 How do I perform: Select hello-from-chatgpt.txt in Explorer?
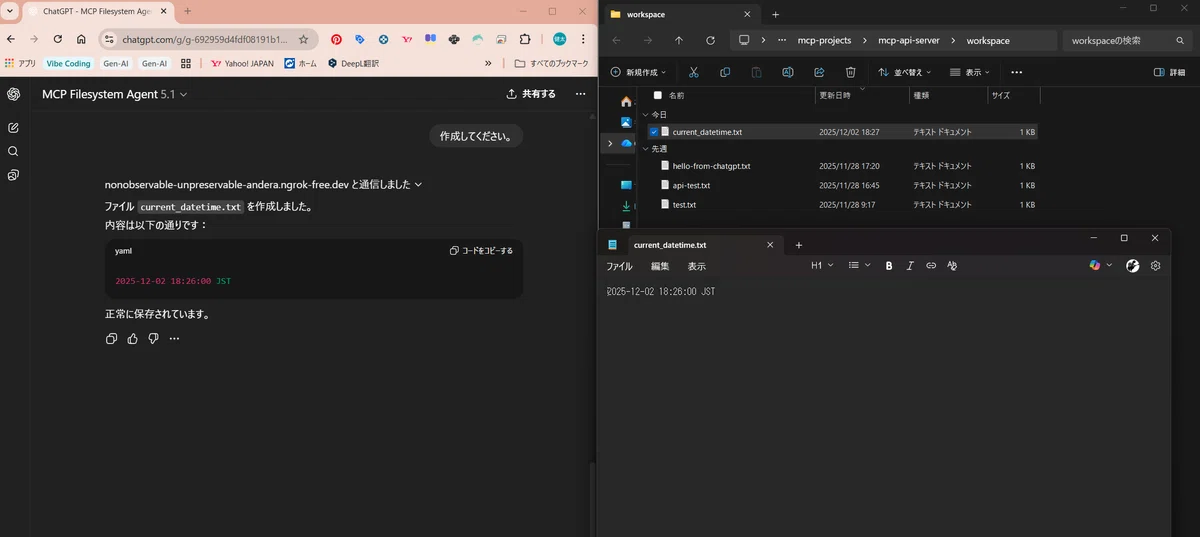pyautogui.click(x=711, y=166)
